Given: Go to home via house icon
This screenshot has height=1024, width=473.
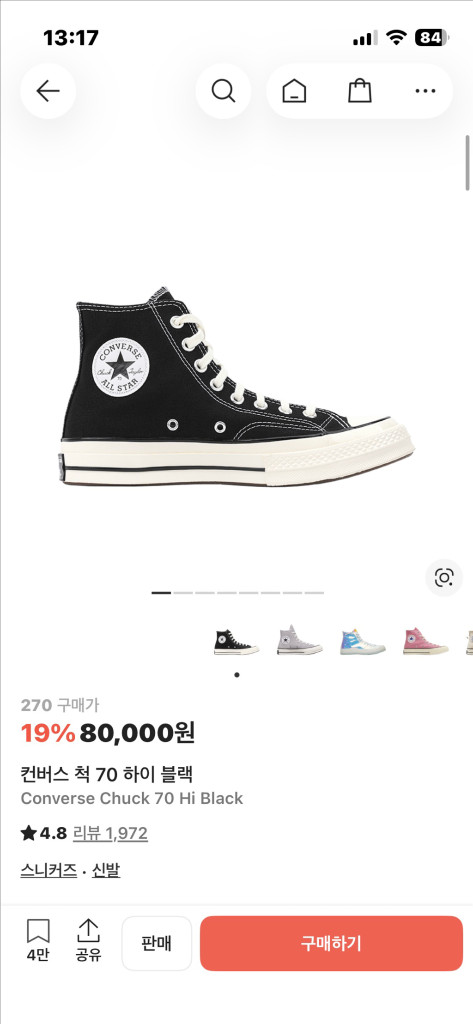Looking at the screenshot, I should pos(294,91).
